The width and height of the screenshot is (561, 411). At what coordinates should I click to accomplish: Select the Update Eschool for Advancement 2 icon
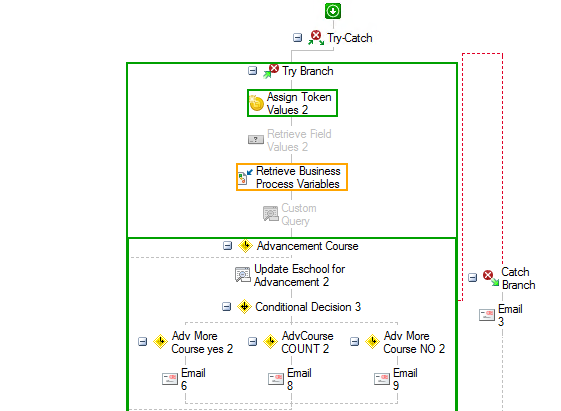pyautogui.click(x=243, y=275)
